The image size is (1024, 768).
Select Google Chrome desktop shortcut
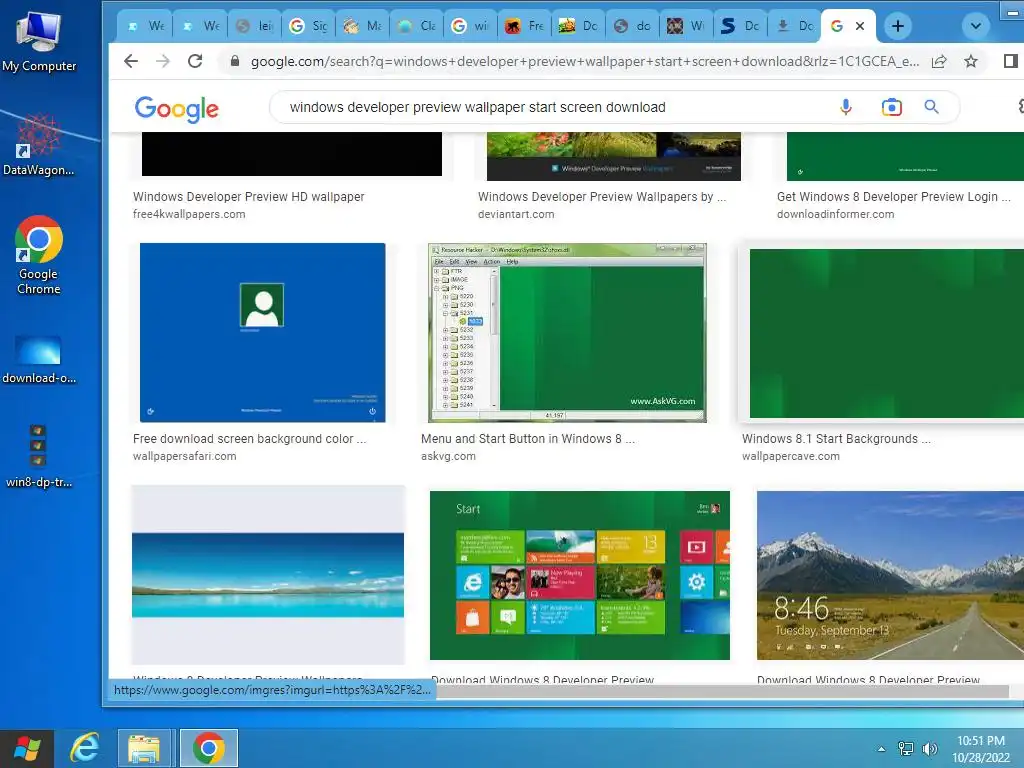pyautogui.click(x=39, y=255)
